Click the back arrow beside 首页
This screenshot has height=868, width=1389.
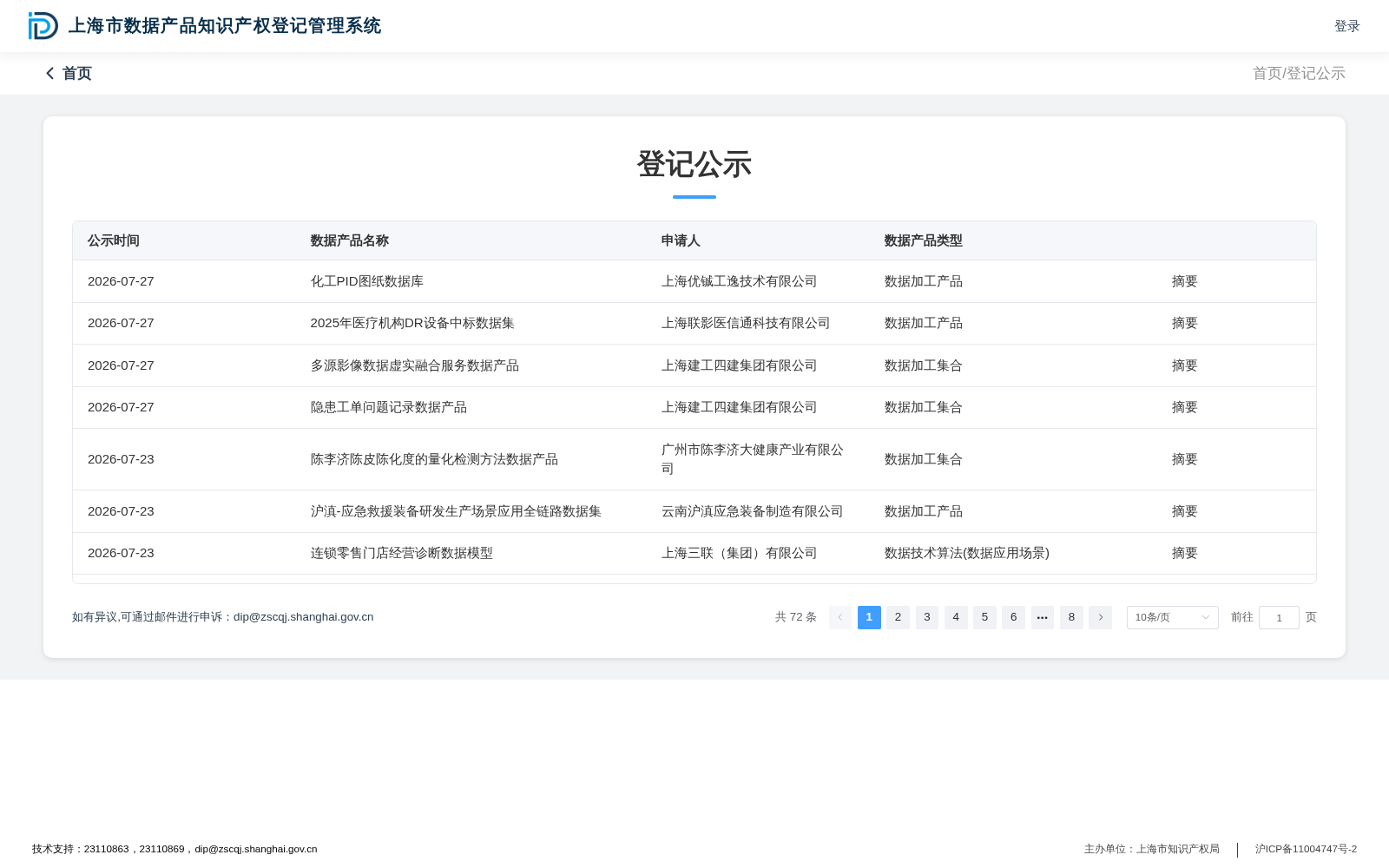50,74
